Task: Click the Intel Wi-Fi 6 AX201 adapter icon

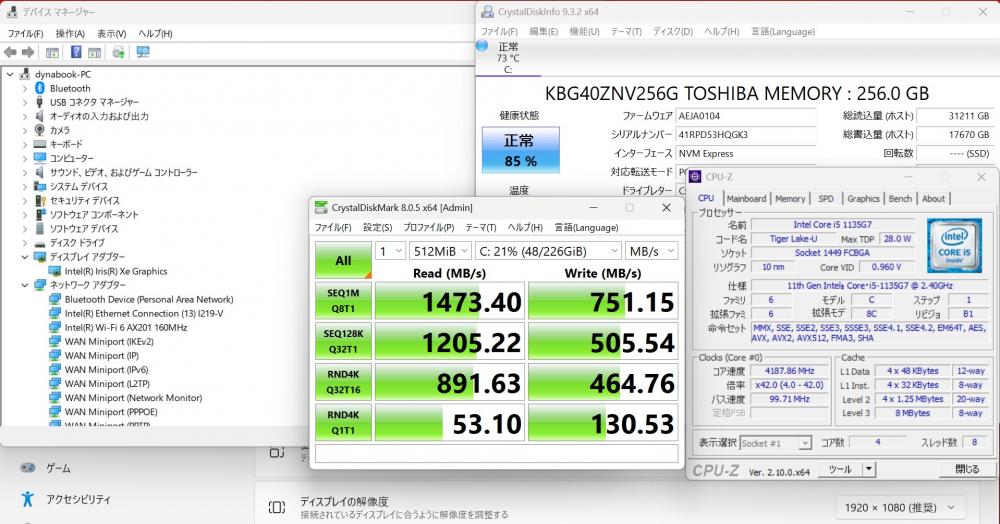Action: point(55,327)
